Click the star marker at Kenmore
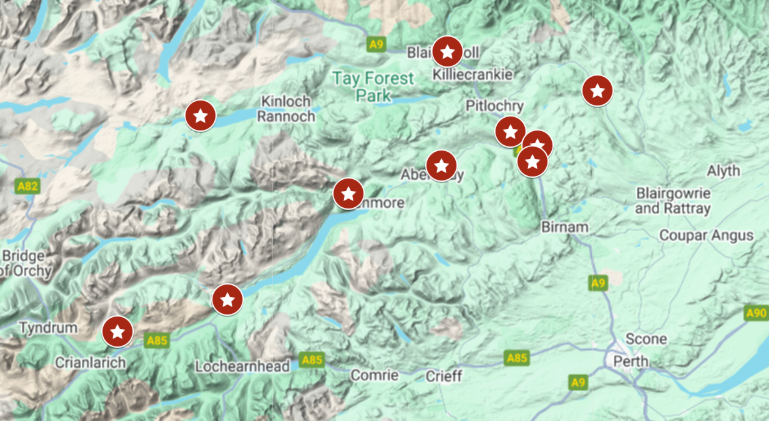The image size is (769, 421). pyautogui.click(x=348, y=194)
